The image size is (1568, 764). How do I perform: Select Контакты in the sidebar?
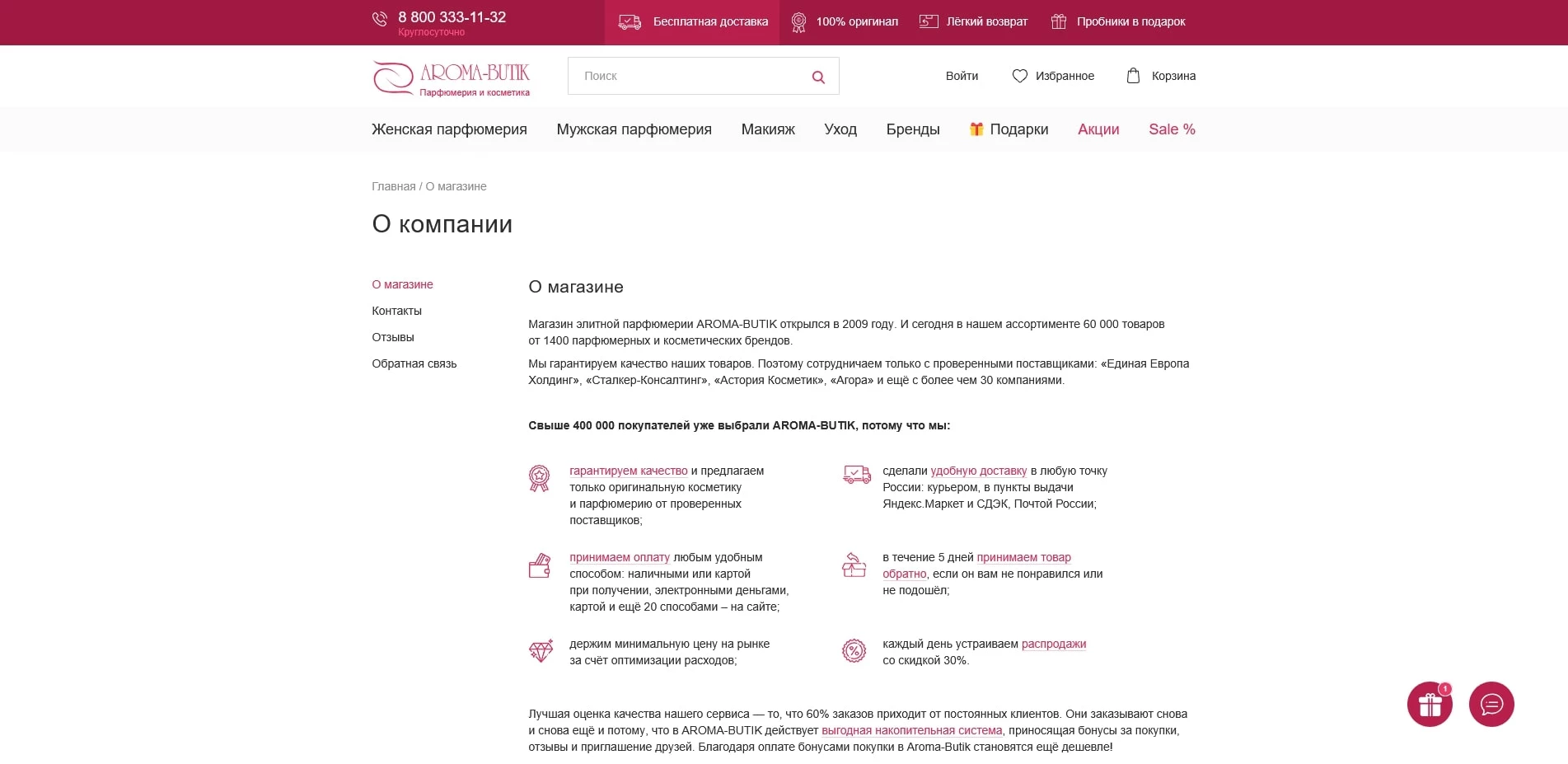396,311
